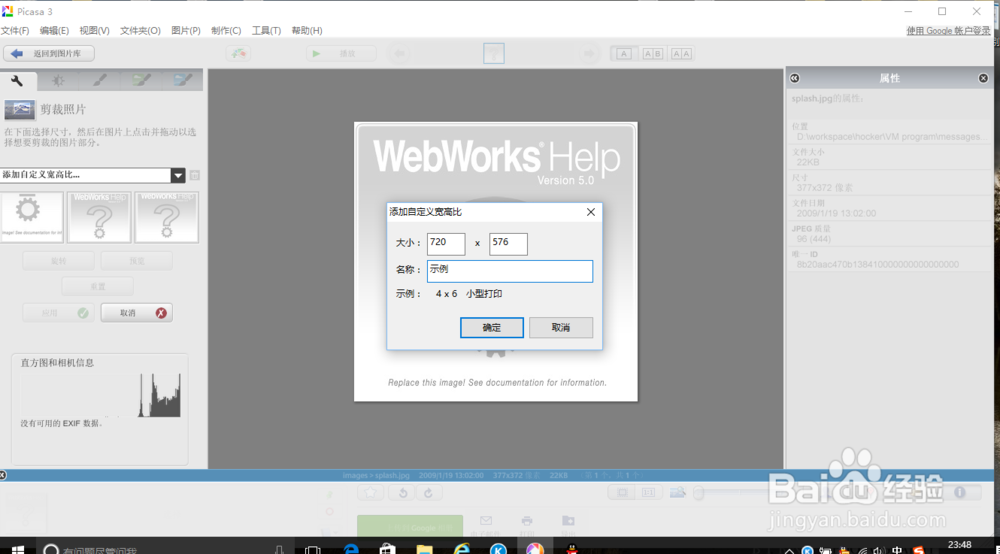Click the height field showing 576

508,244
